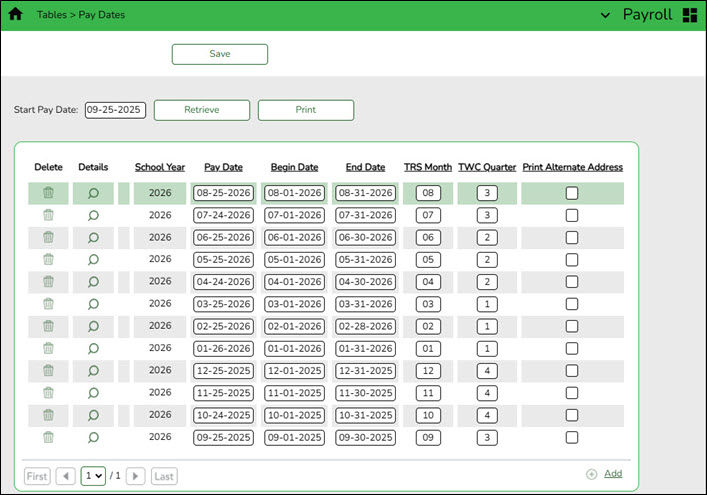
Task: Open details for 08-25-2026 pay date
Action: pyautogui.click(x=93, y=193)
